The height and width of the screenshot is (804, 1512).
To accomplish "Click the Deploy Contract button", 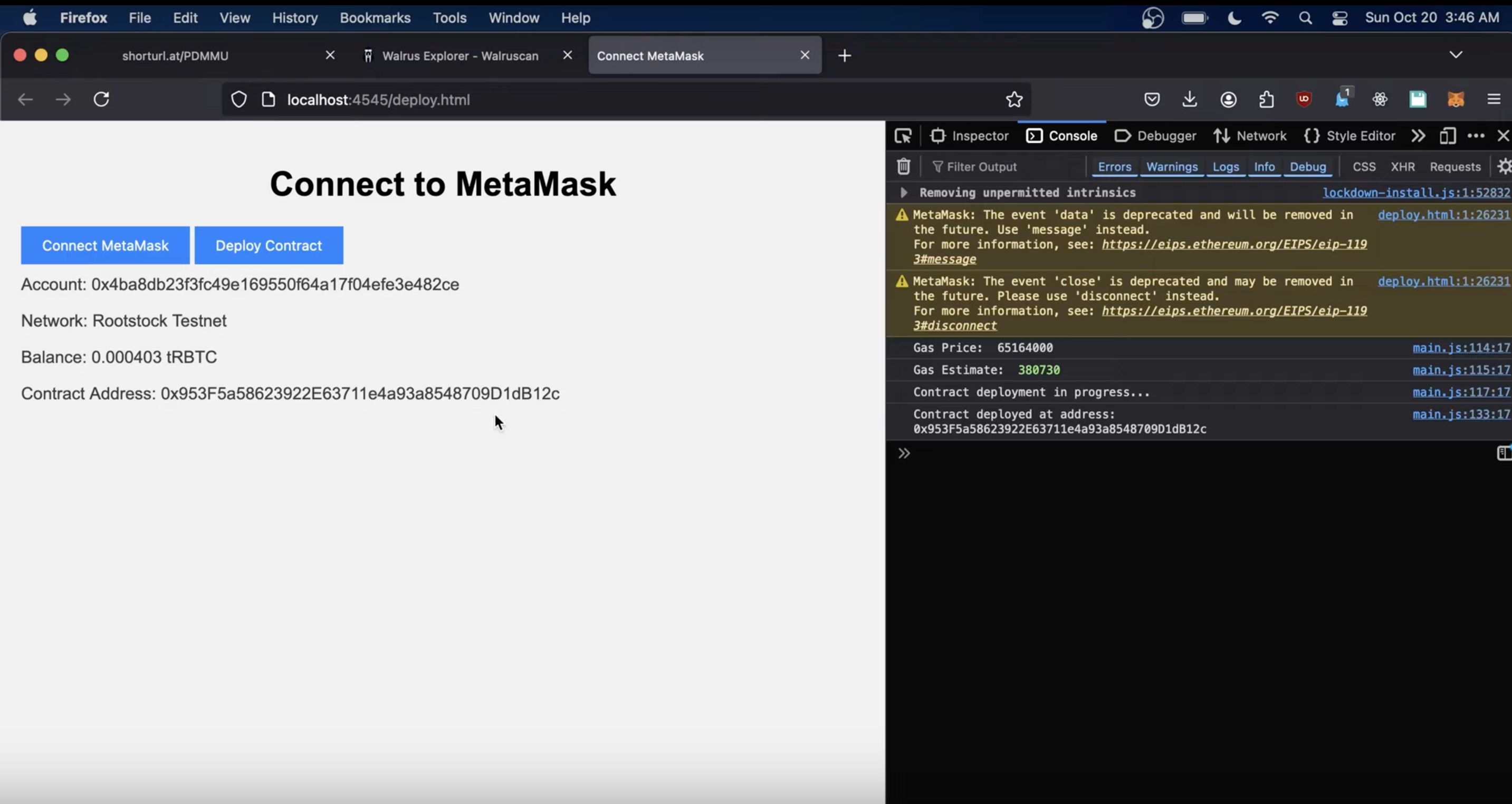I will click(269, 245).
